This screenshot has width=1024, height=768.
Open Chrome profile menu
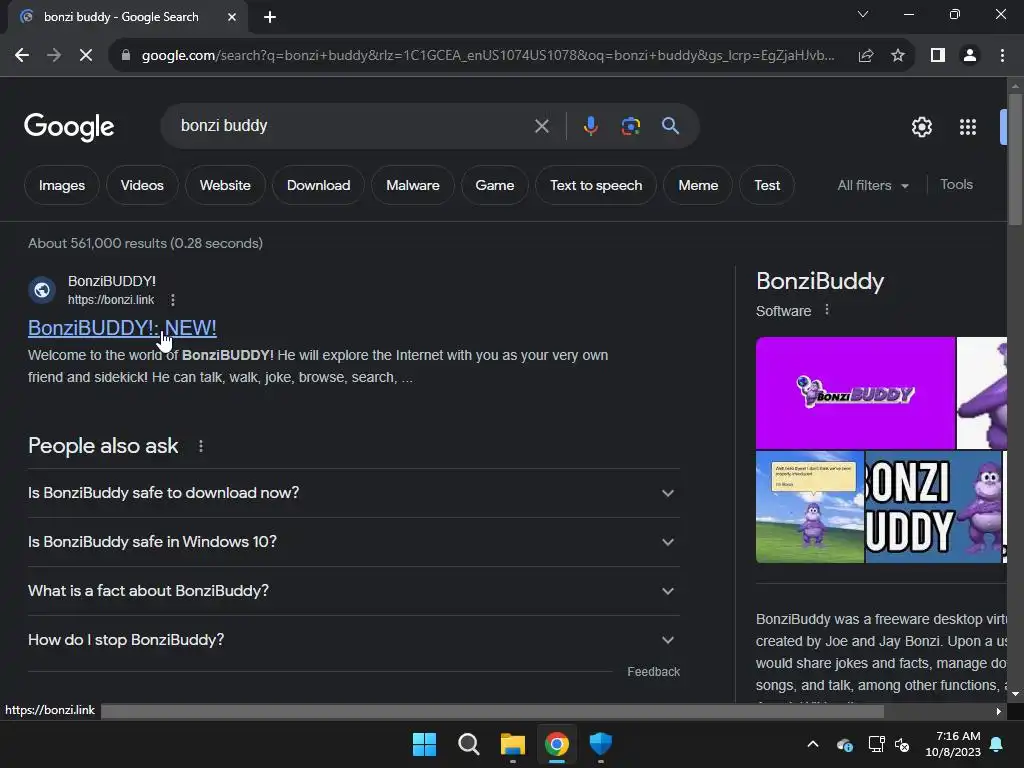(x=970, y=56)
